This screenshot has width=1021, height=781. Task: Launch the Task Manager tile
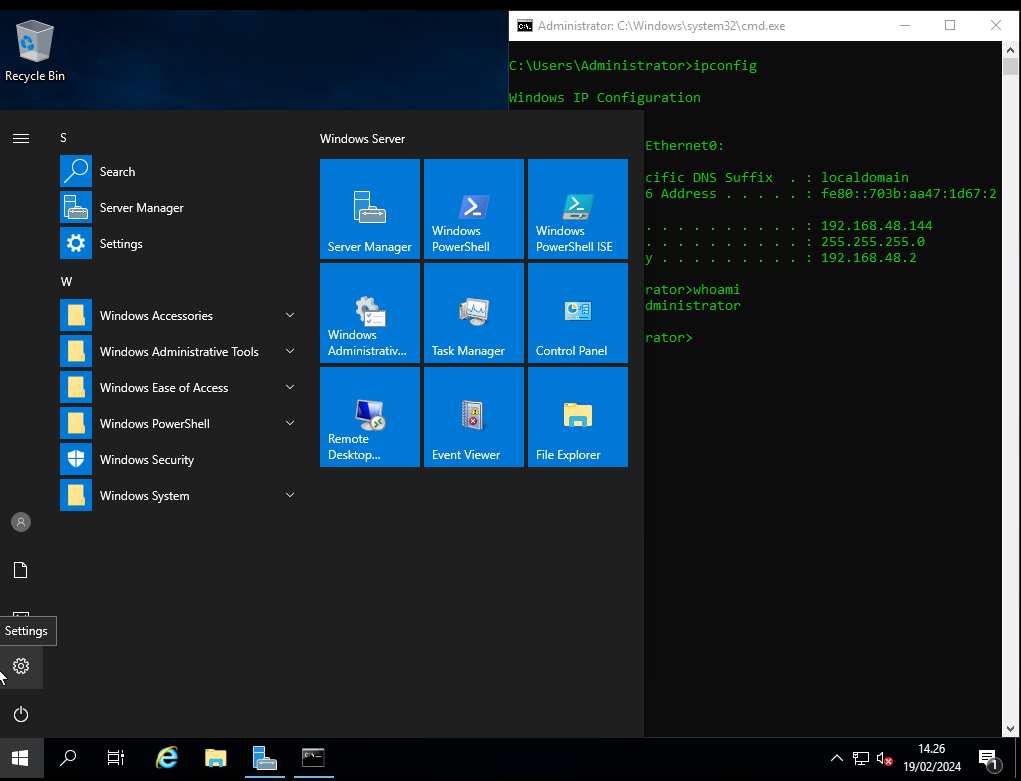(473, 313)
